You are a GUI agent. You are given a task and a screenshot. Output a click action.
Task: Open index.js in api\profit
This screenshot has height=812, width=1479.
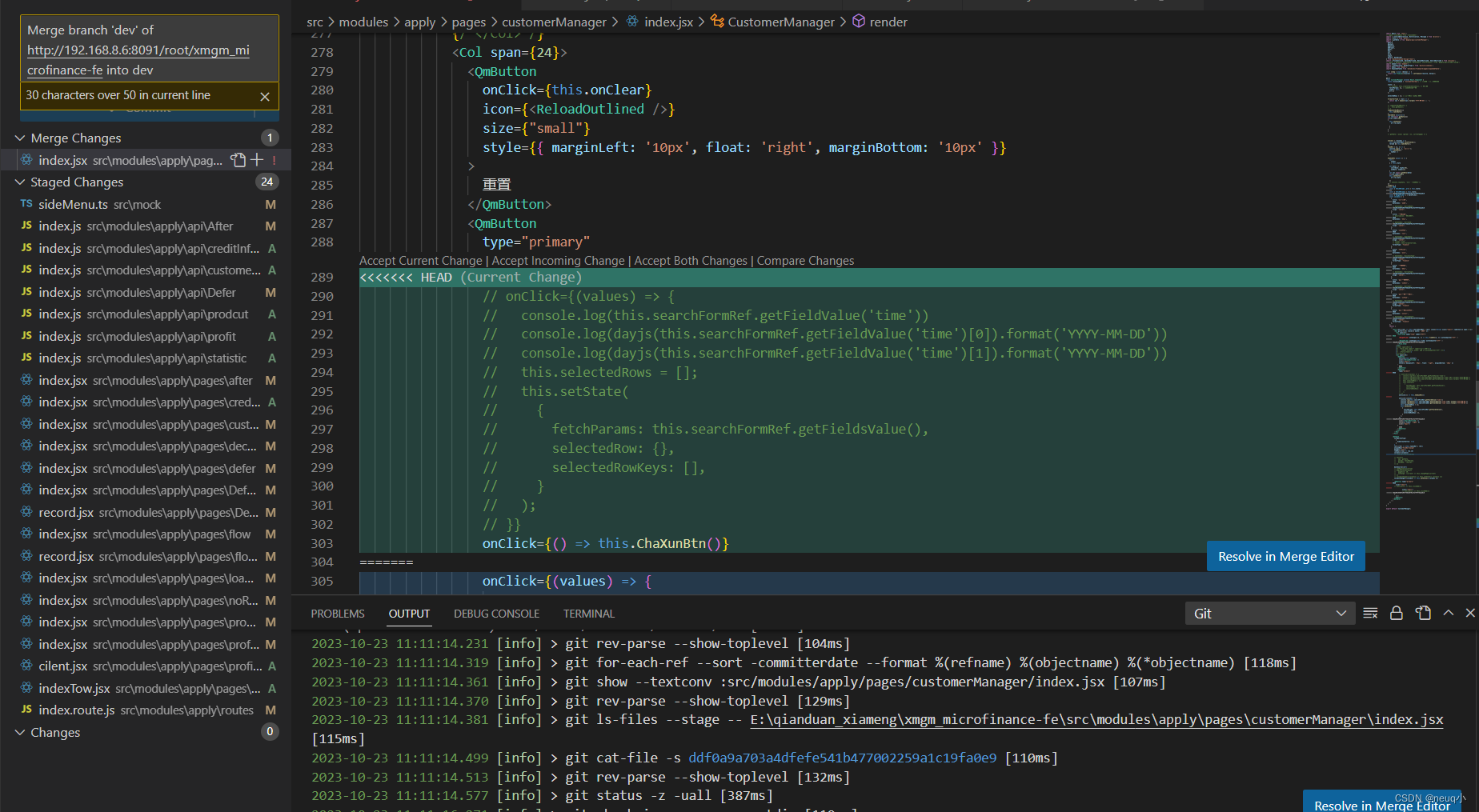pos(146,336)
